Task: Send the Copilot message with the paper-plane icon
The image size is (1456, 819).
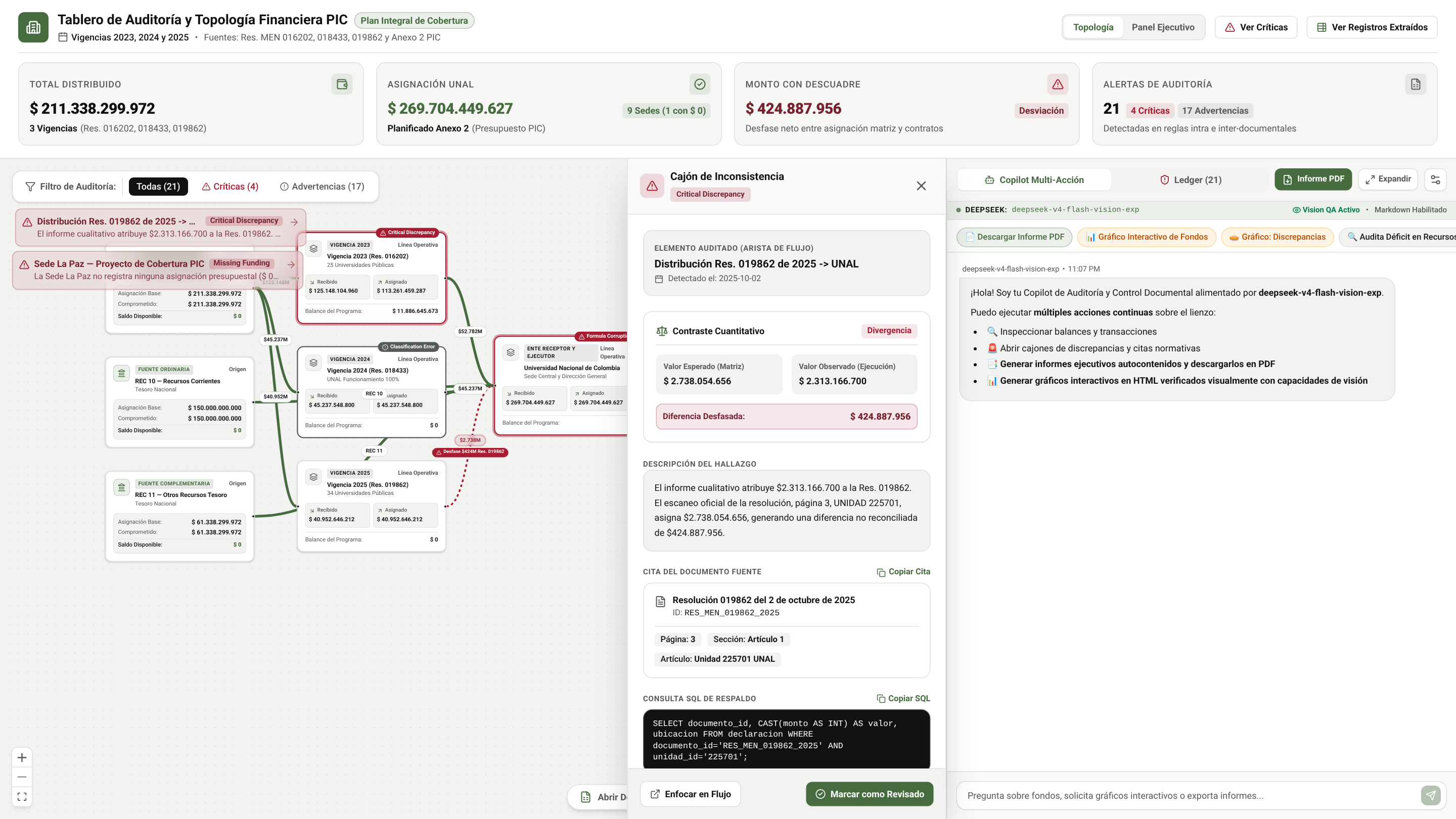Action: point(1431,795)
